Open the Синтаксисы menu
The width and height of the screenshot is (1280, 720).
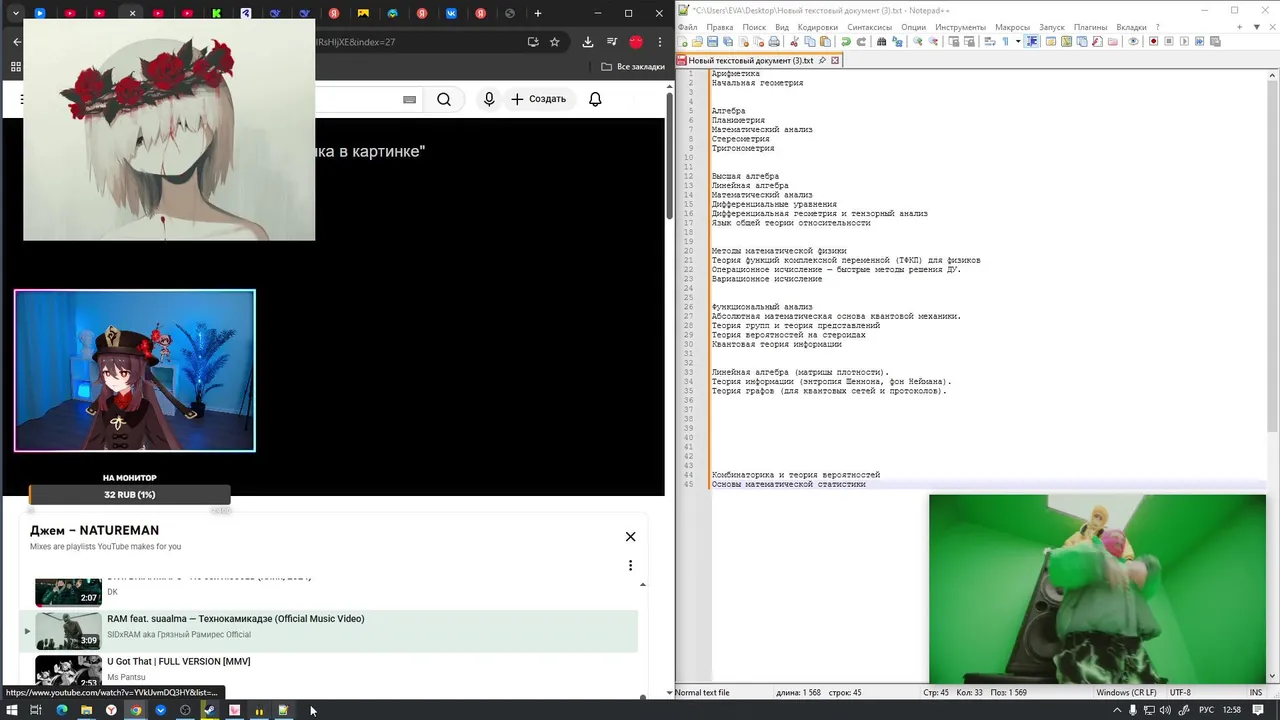click(869, 27)
